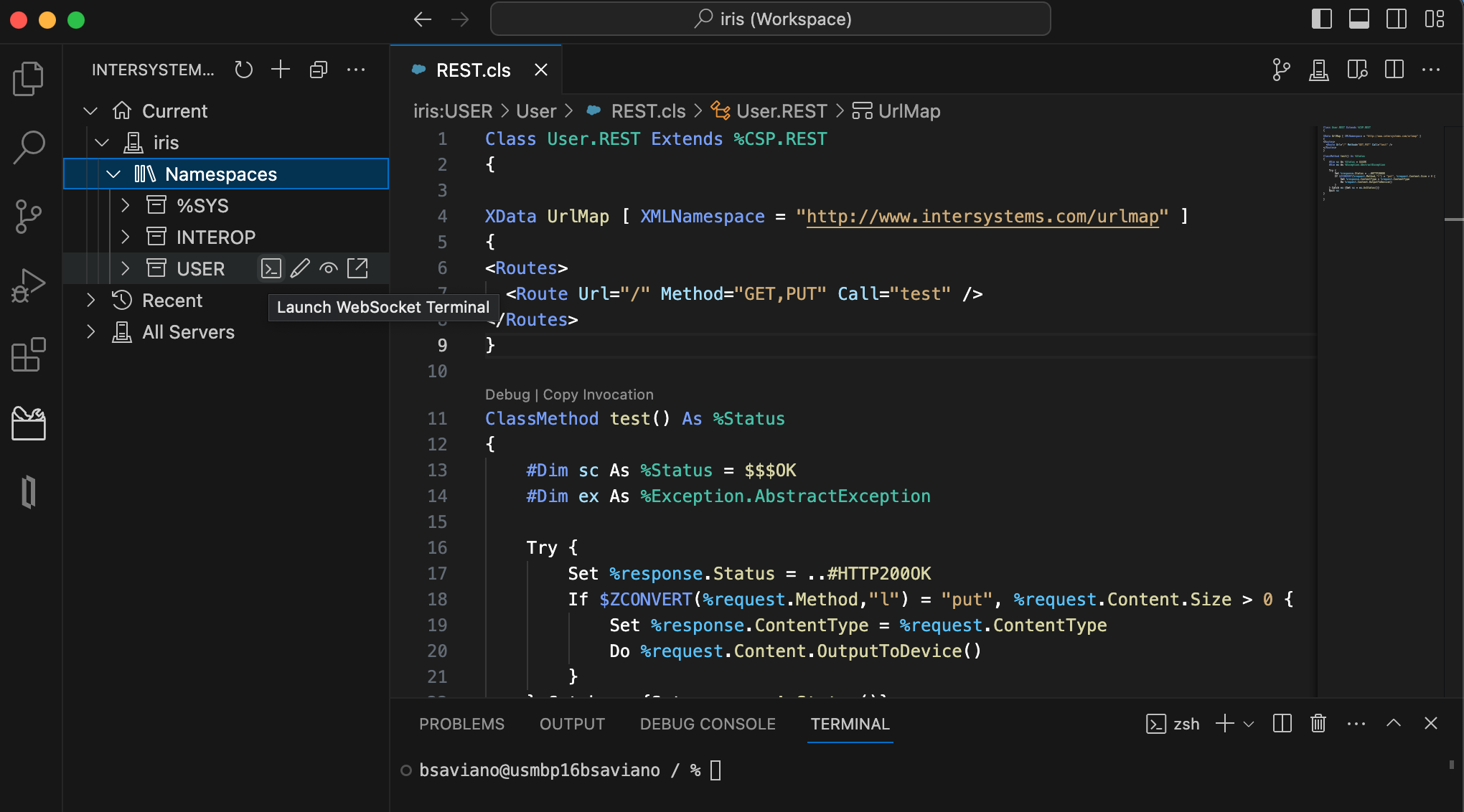The height and width of the screenshot is (812, 1464).
Task: Open the Source Control activity bar icon
Action: [29, 216]
